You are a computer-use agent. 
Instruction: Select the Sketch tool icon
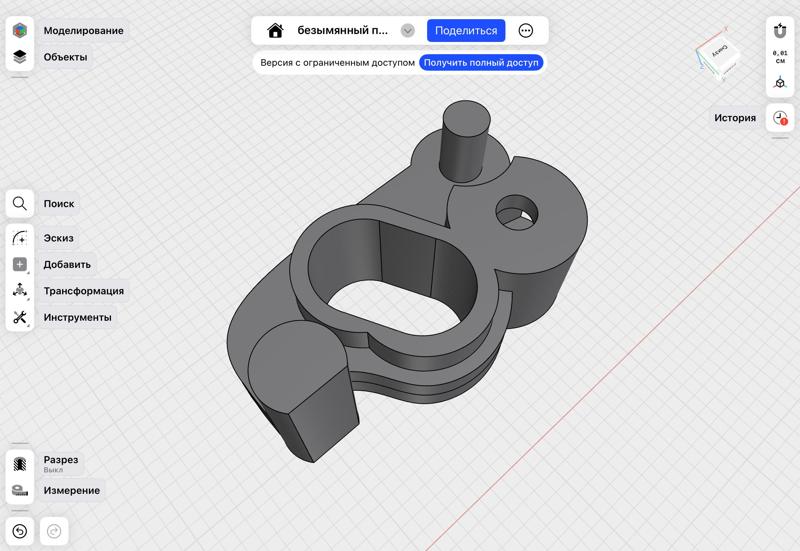pos(20,238)
